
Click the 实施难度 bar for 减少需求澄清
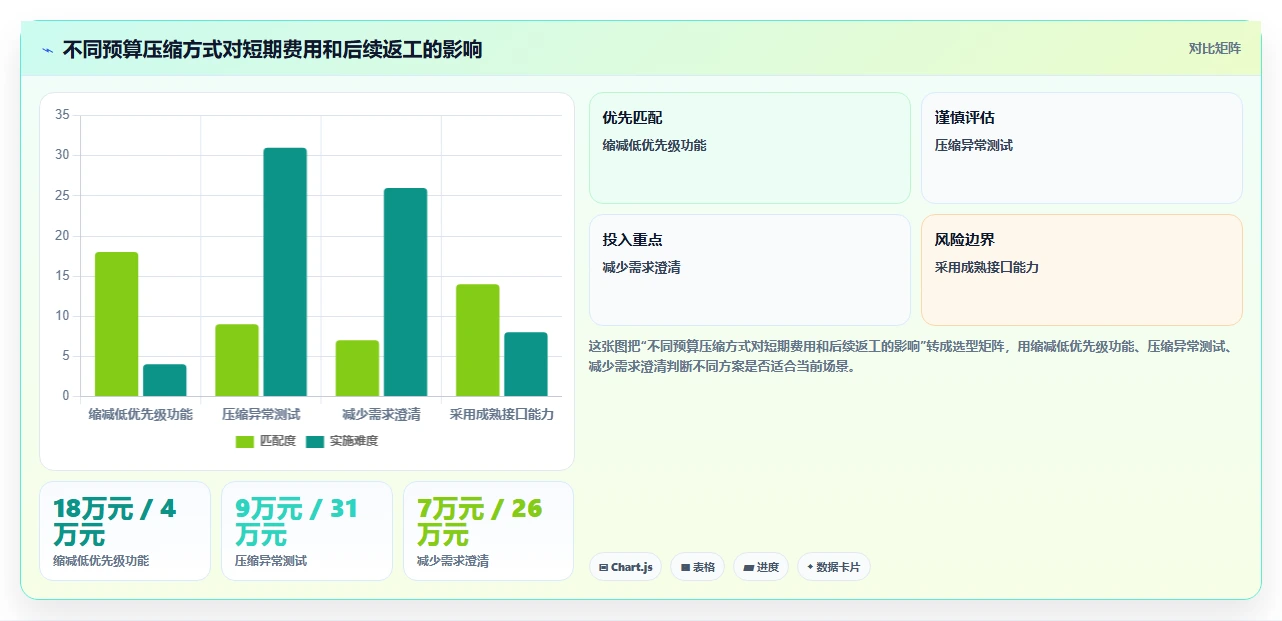[x=405, y=292]
